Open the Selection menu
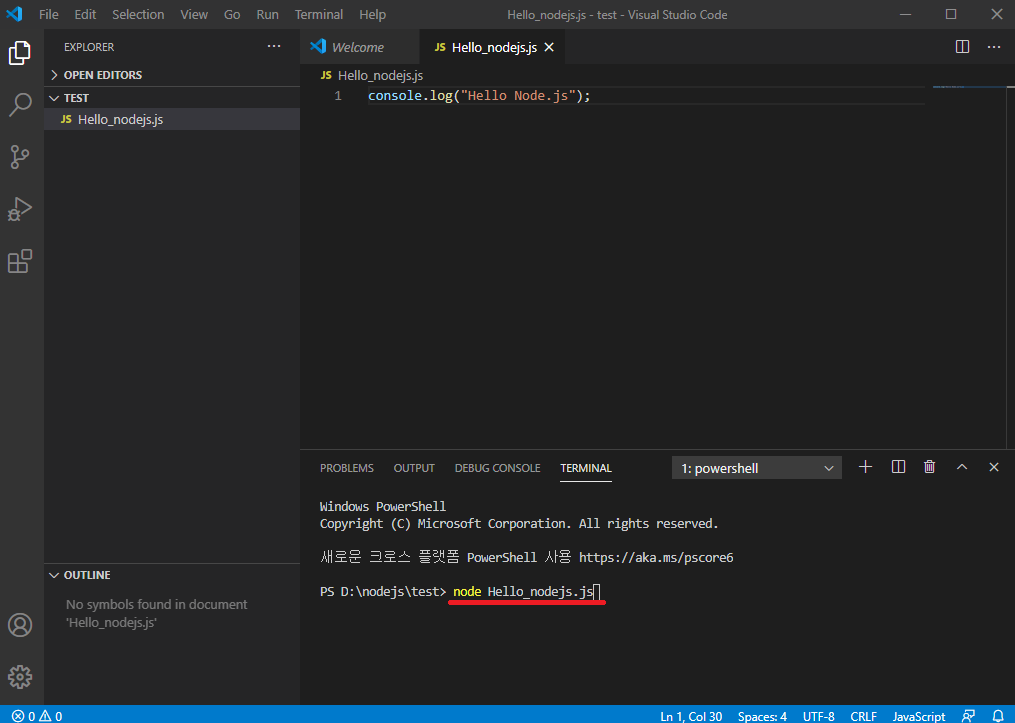 point(138,14)
